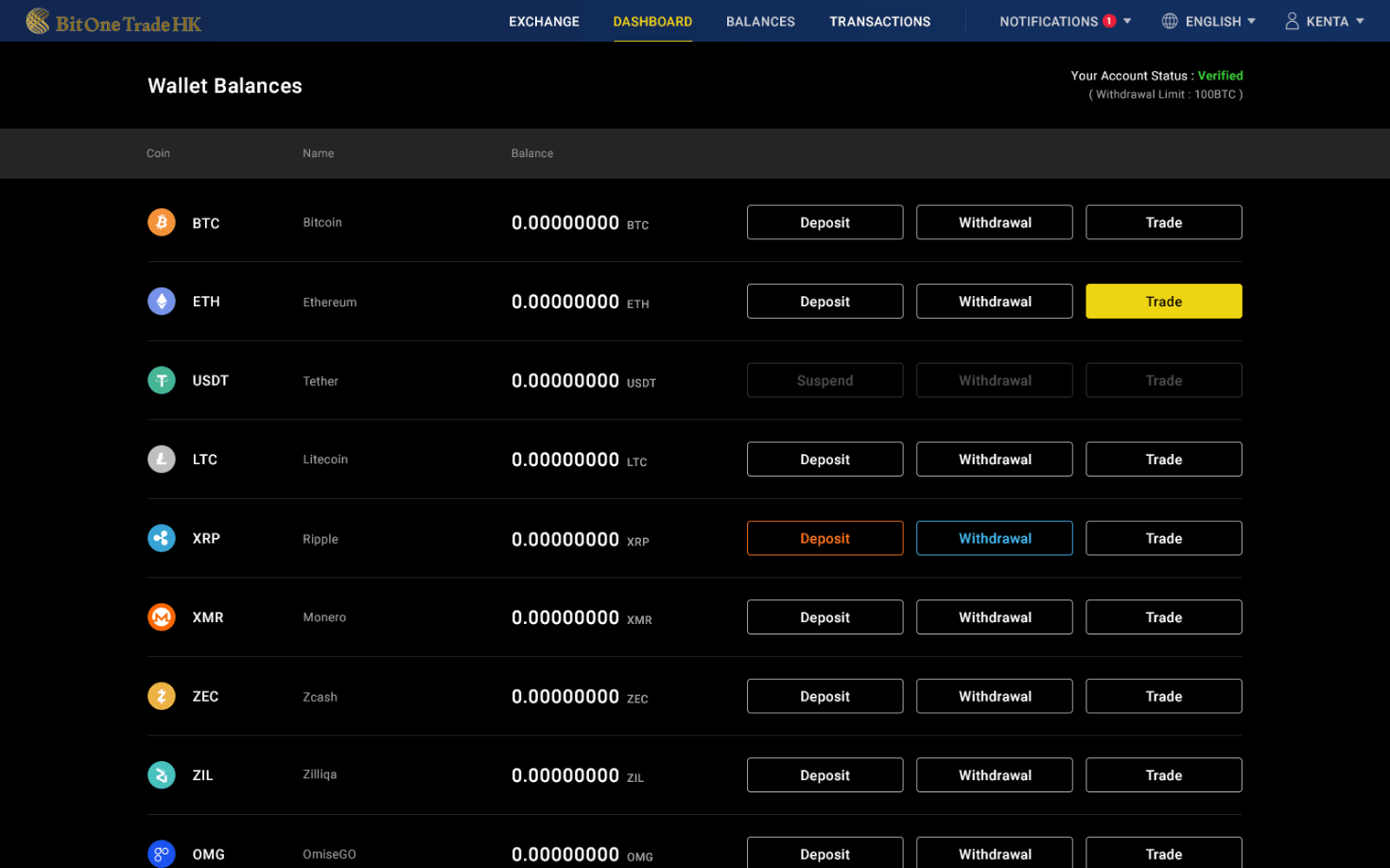
Task: Deposit into ETH wallet
Action: click(825, 302)
